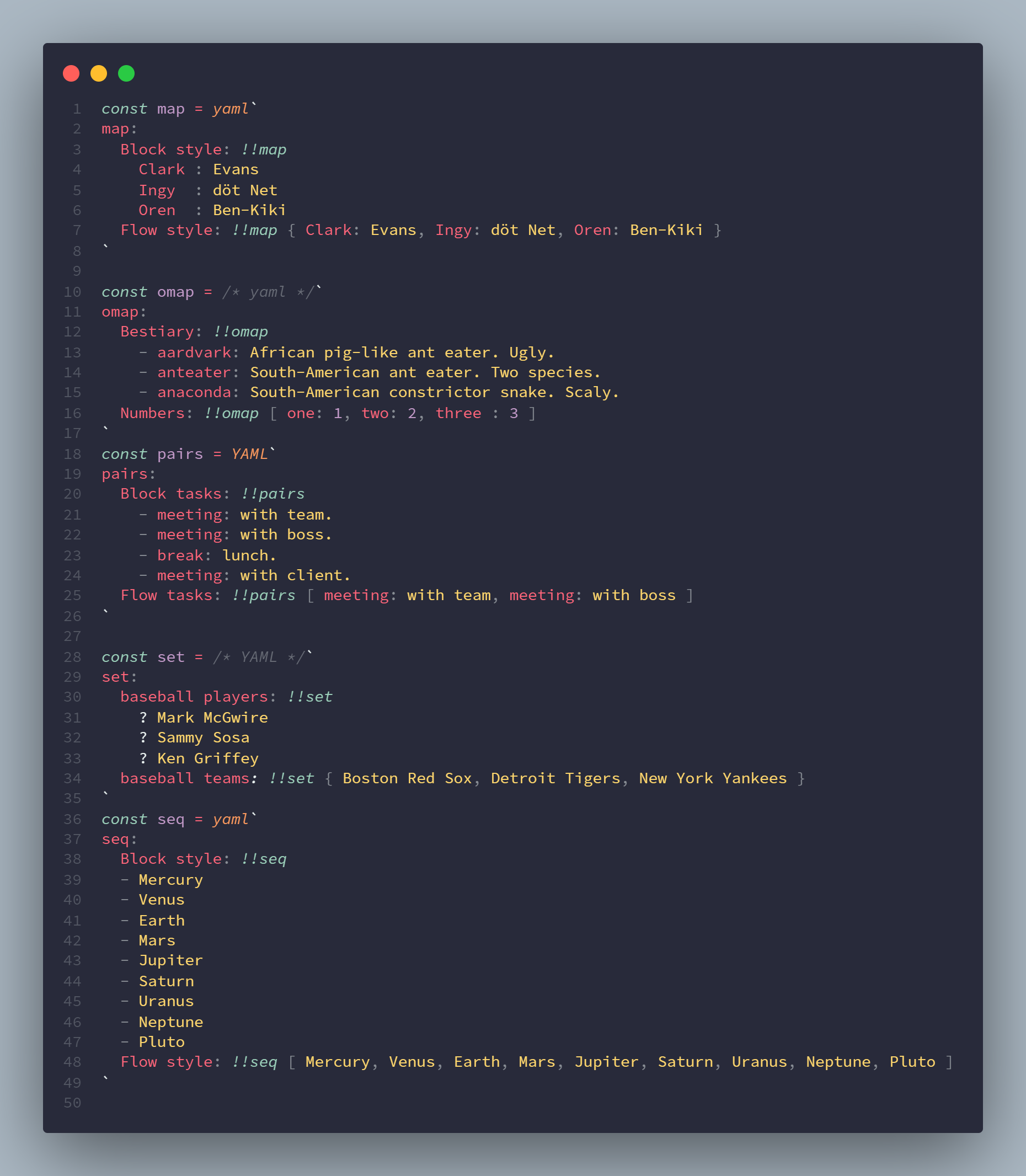Click line number 50 in the gutter
Screen dimensions: 1026x1176
tap(72, 1103)
